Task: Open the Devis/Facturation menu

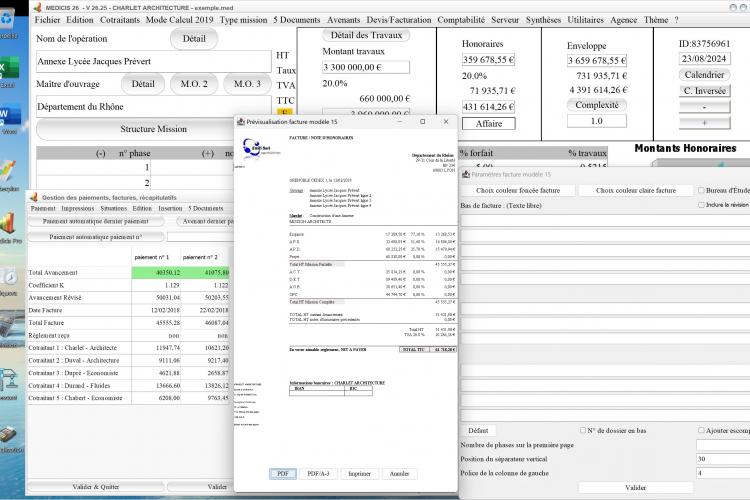Action: (399, 20)
